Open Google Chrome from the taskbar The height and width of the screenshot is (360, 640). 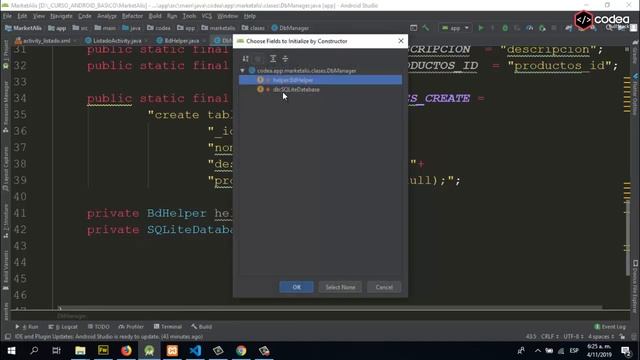click(x=241, y=351)
